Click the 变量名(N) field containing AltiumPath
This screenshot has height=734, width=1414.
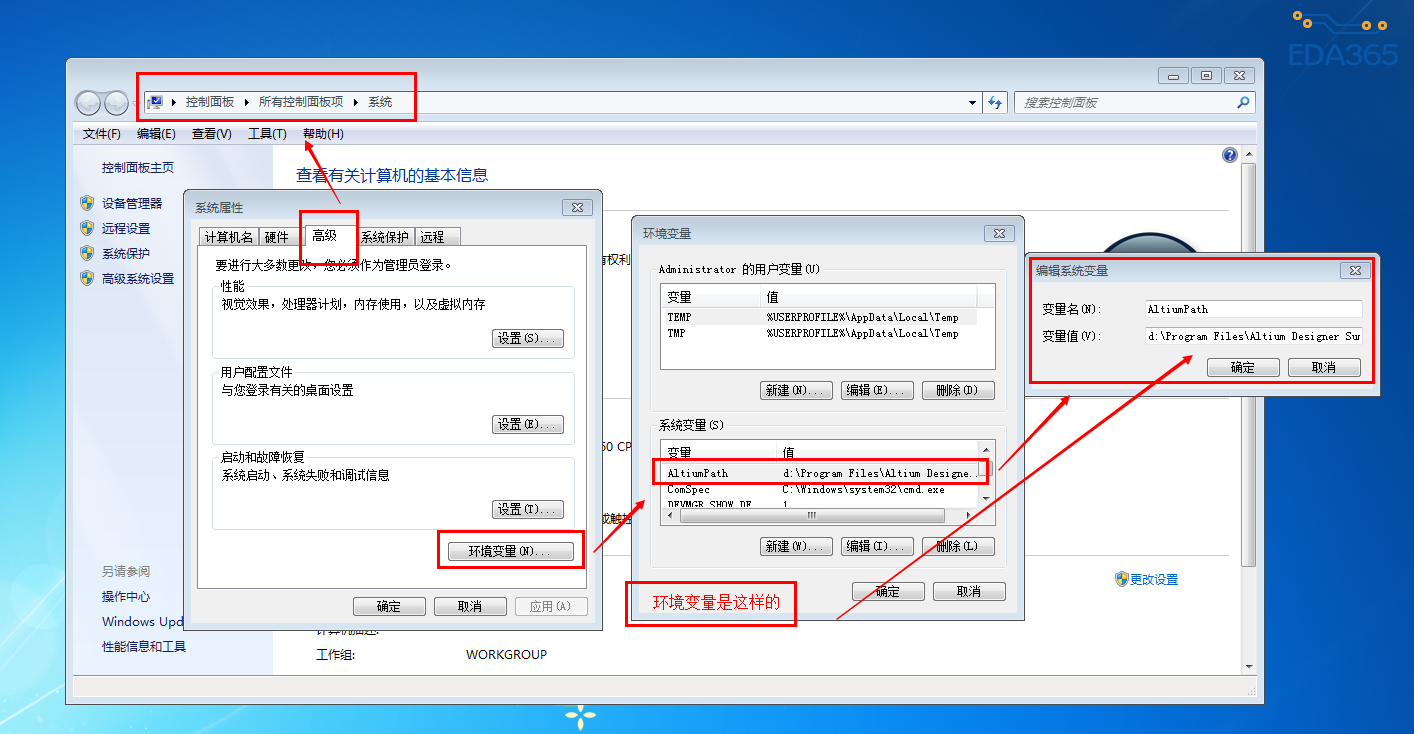coord(1254,309)
